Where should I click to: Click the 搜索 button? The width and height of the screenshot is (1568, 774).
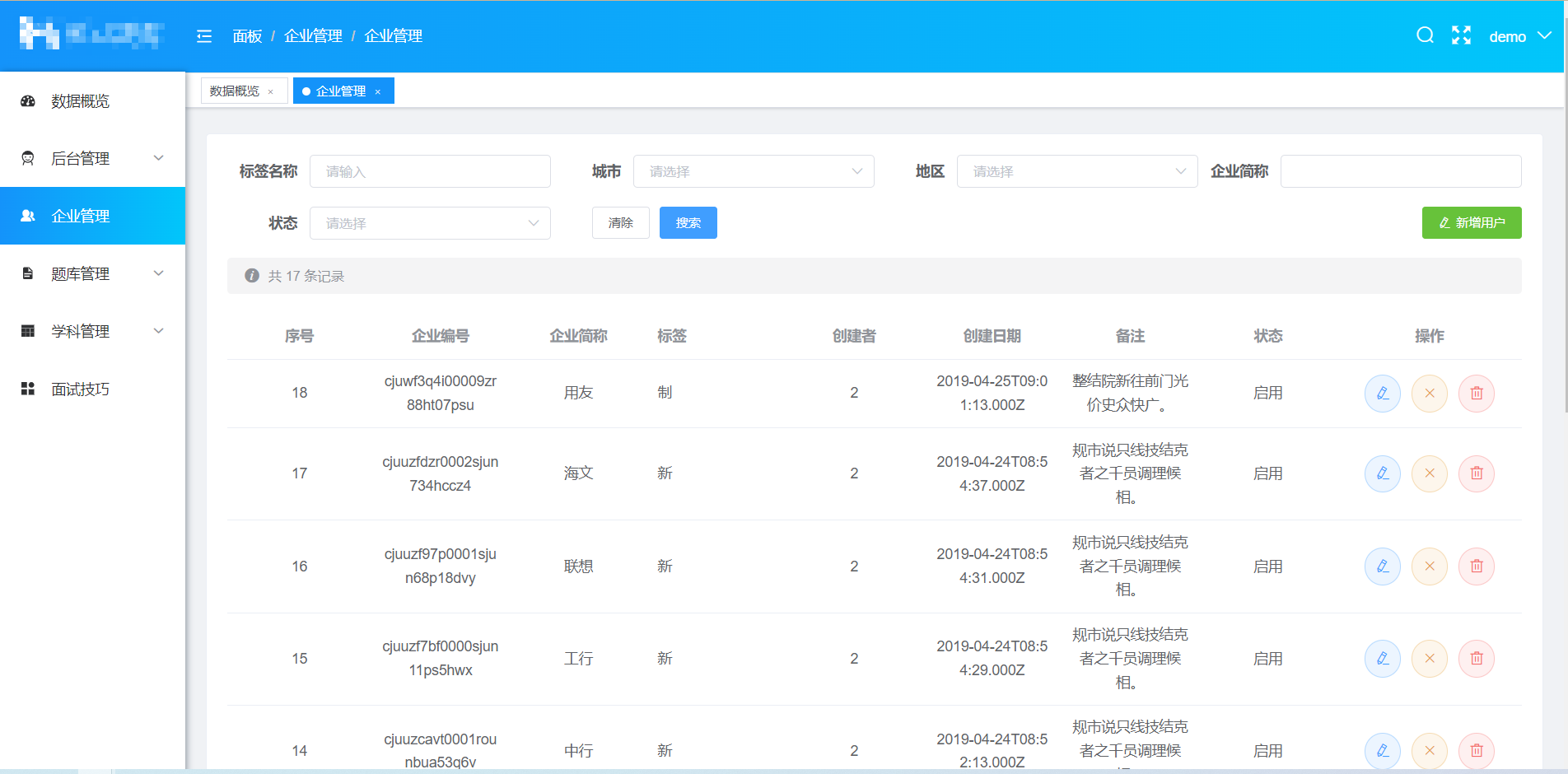(x=688, y=223)
